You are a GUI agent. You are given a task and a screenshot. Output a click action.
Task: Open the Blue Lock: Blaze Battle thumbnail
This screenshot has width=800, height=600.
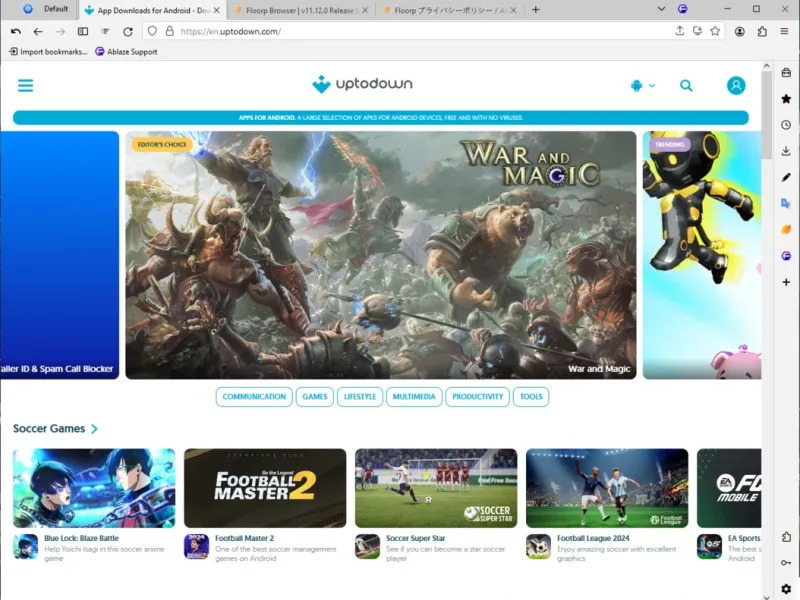[94, 488]
